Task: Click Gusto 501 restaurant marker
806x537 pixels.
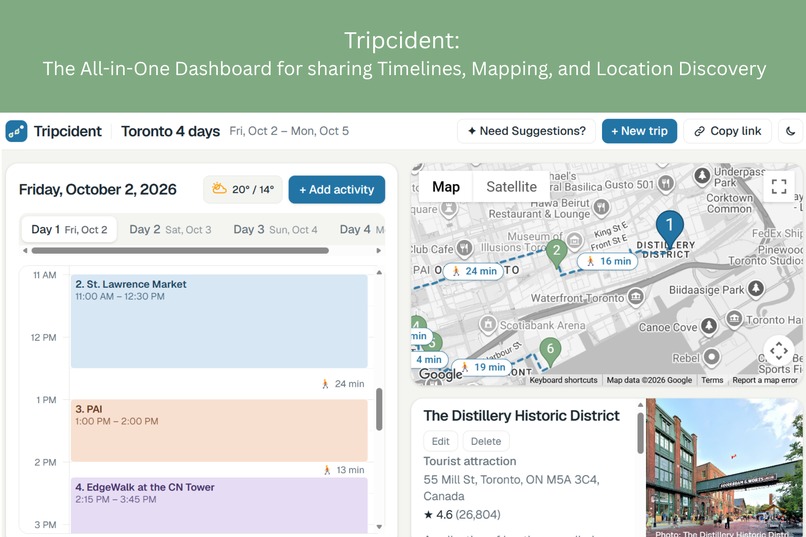Action: [666, 183]
